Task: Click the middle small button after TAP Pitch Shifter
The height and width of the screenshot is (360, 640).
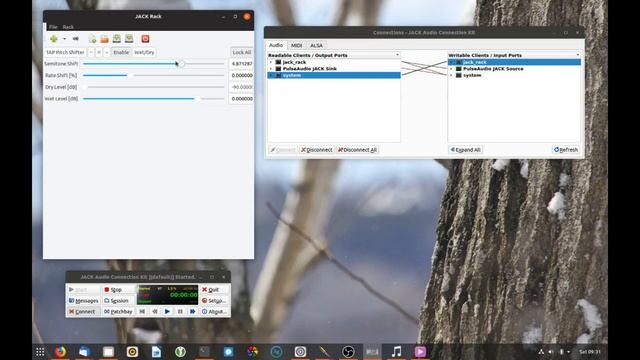Action: (x=99, y=52)
